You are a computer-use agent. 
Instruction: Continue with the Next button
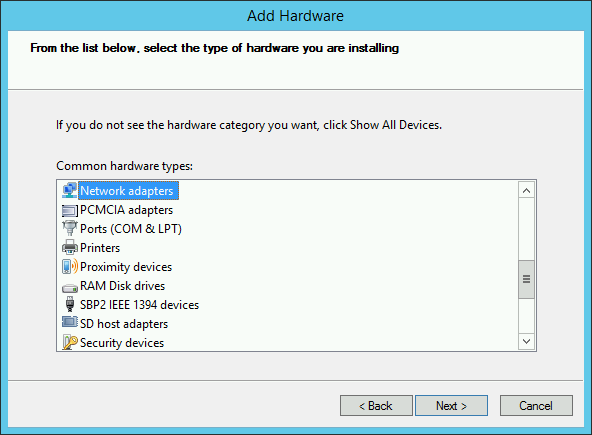(x=452, y=406)
